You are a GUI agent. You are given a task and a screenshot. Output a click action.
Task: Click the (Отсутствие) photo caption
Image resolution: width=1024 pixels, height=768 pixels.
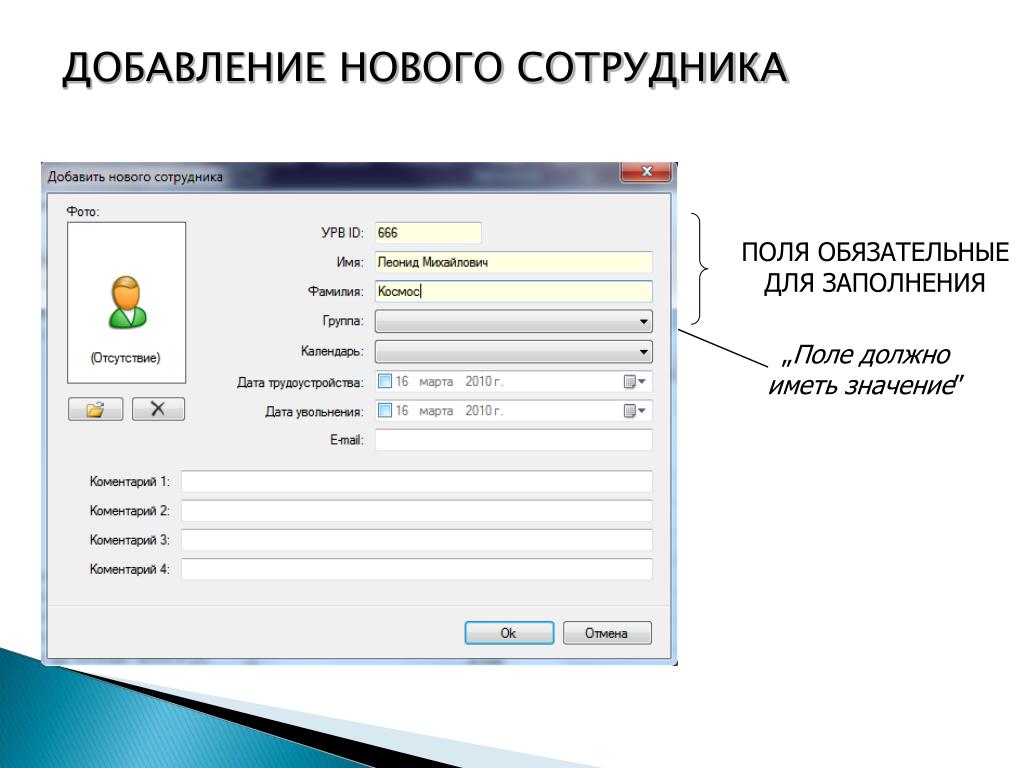125,358
